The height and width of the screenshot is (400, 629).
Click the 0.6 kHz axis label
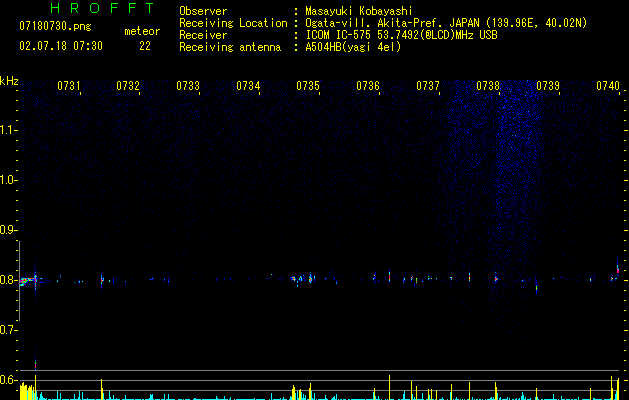point(8,380)
